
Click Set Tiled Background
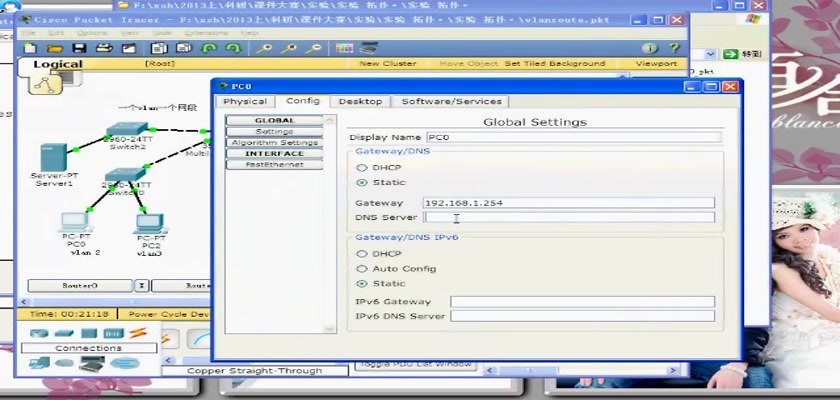click(x=555, y=63)
